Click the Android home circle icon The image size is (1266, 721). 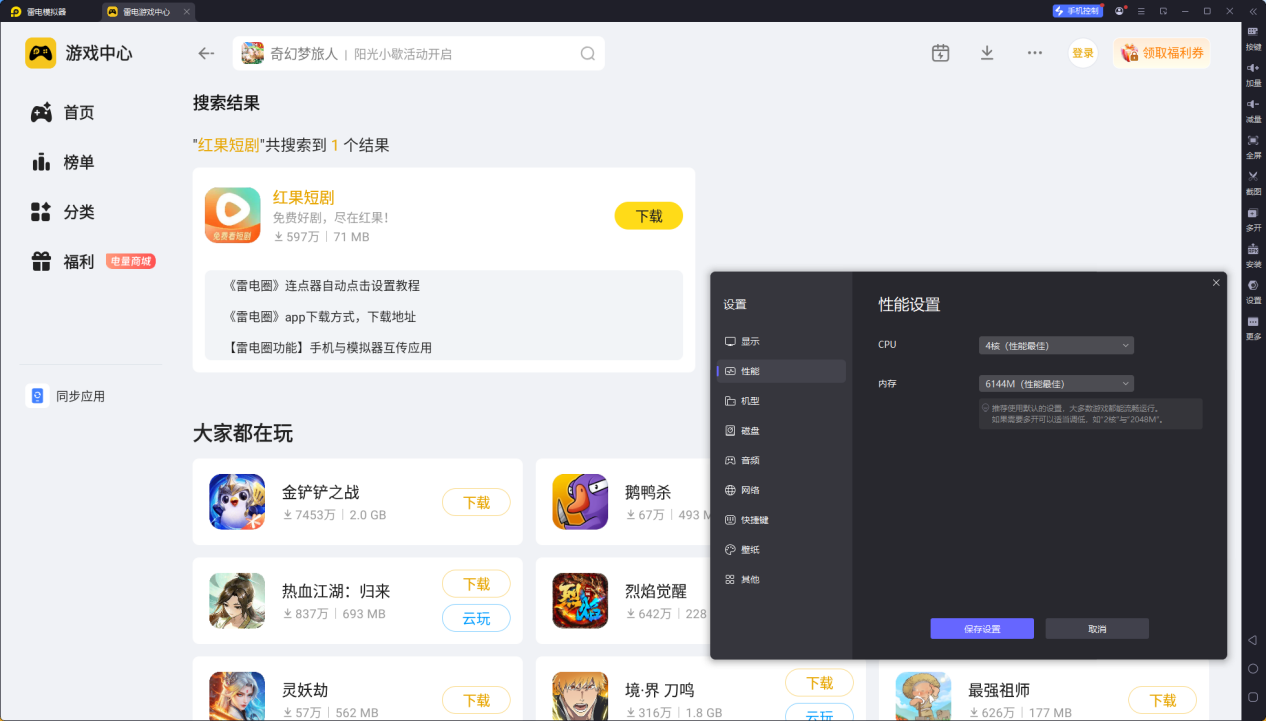coord(1252,668)
